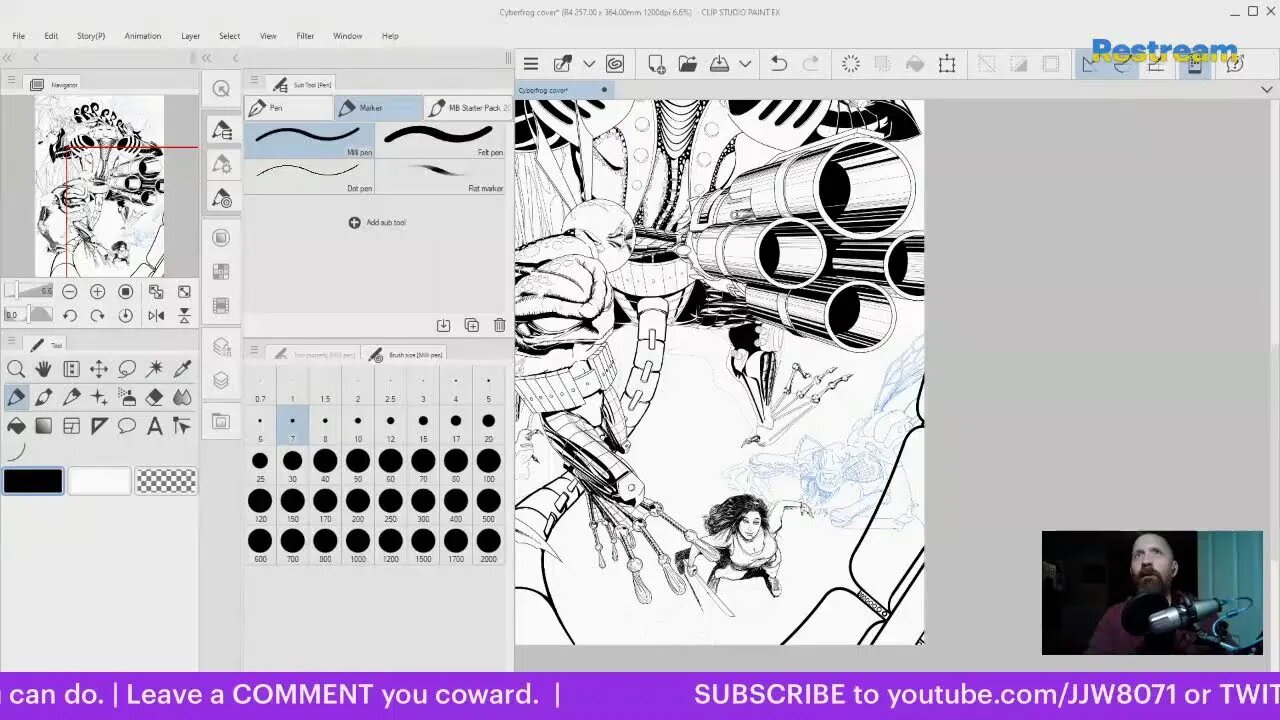Open the Window menu
Image resolution: width=1280 pixels, height=720 pixels.
(x=348, y=36)
